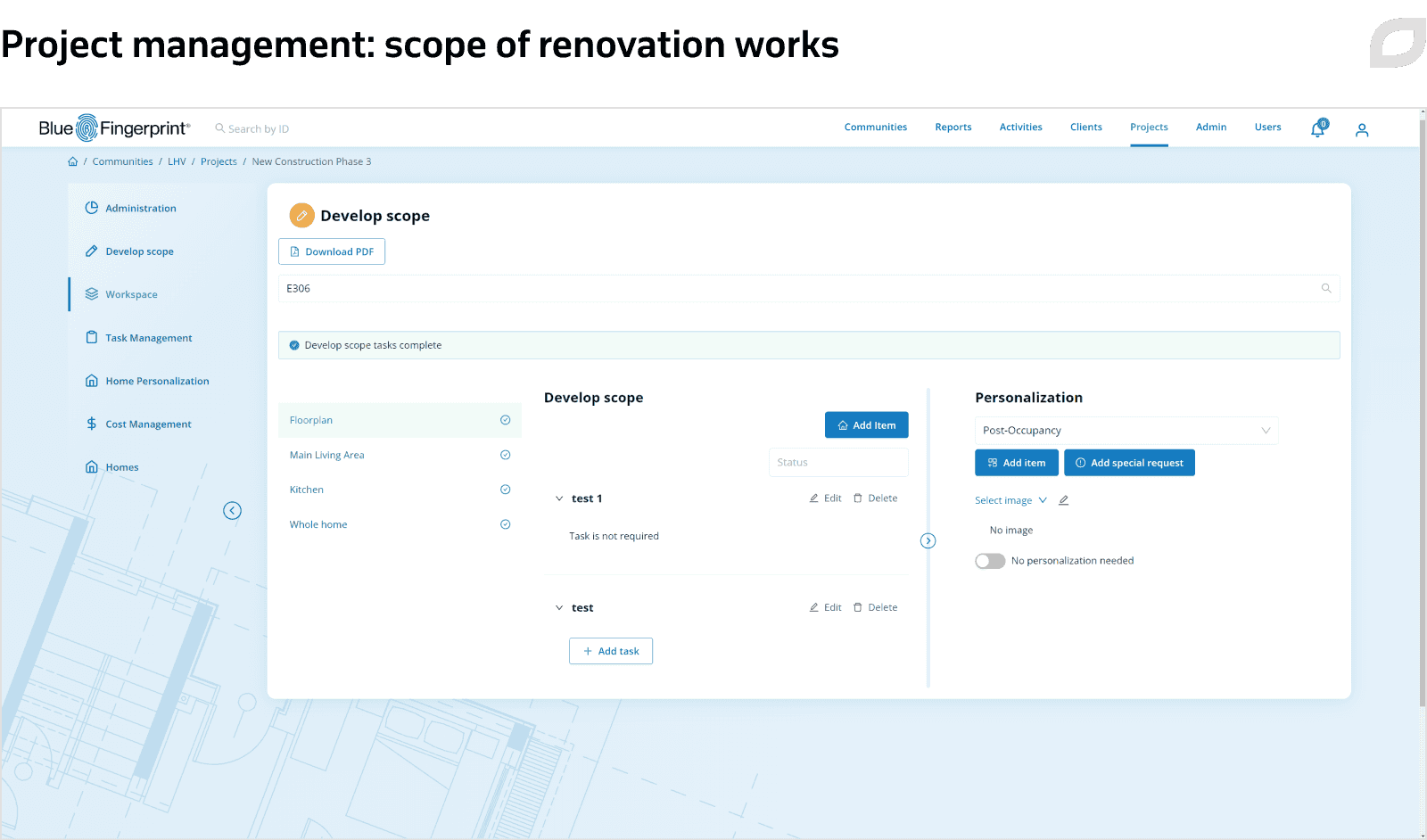Select Kitchen in the area list

click(400, 490)
